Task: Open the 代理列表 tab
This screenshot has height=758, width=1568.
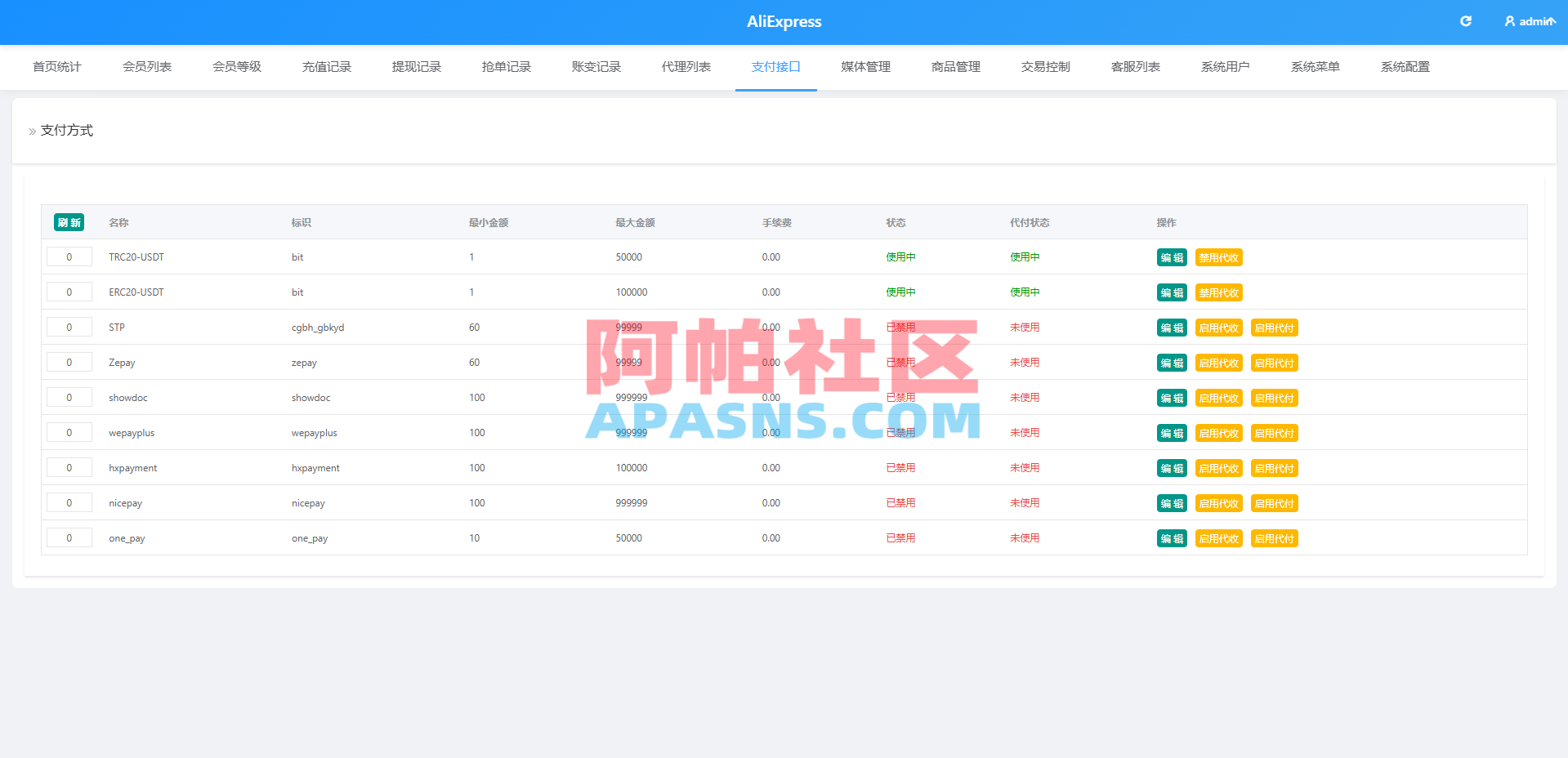Action: pyautogui.click(x=686, y=67)
